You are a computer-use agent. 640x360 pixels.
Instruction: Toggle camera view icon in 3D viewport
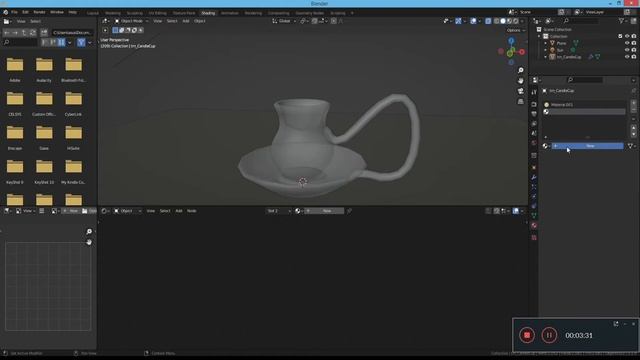[x=520, y=91]
